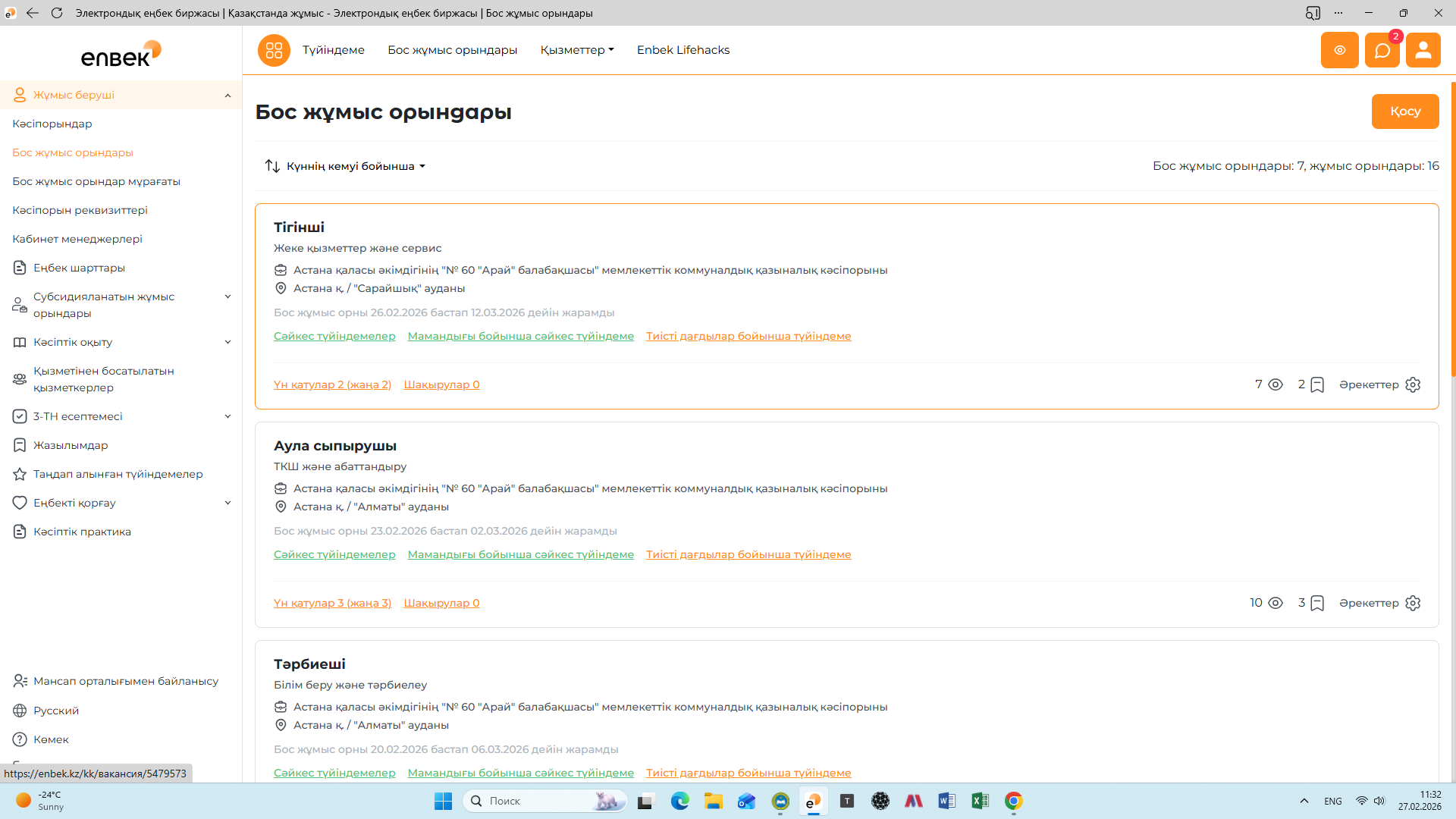The height and width of the screenshot is (819, 1456).
Task: Switch language via Русский globe item
Action: tap(55, 711)
